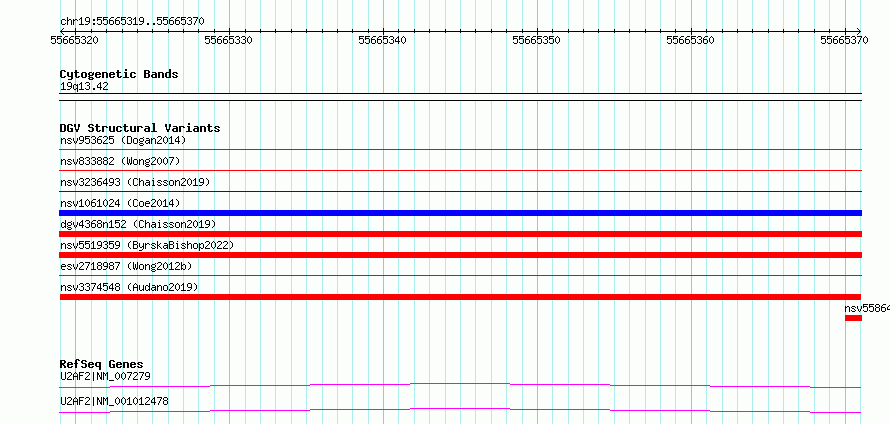Screen dimensions: 890x424
Task: Open variant nsv5519359 (ByrskaBishop2022) label
Action: pyautogui.click(x=147, y=245)
